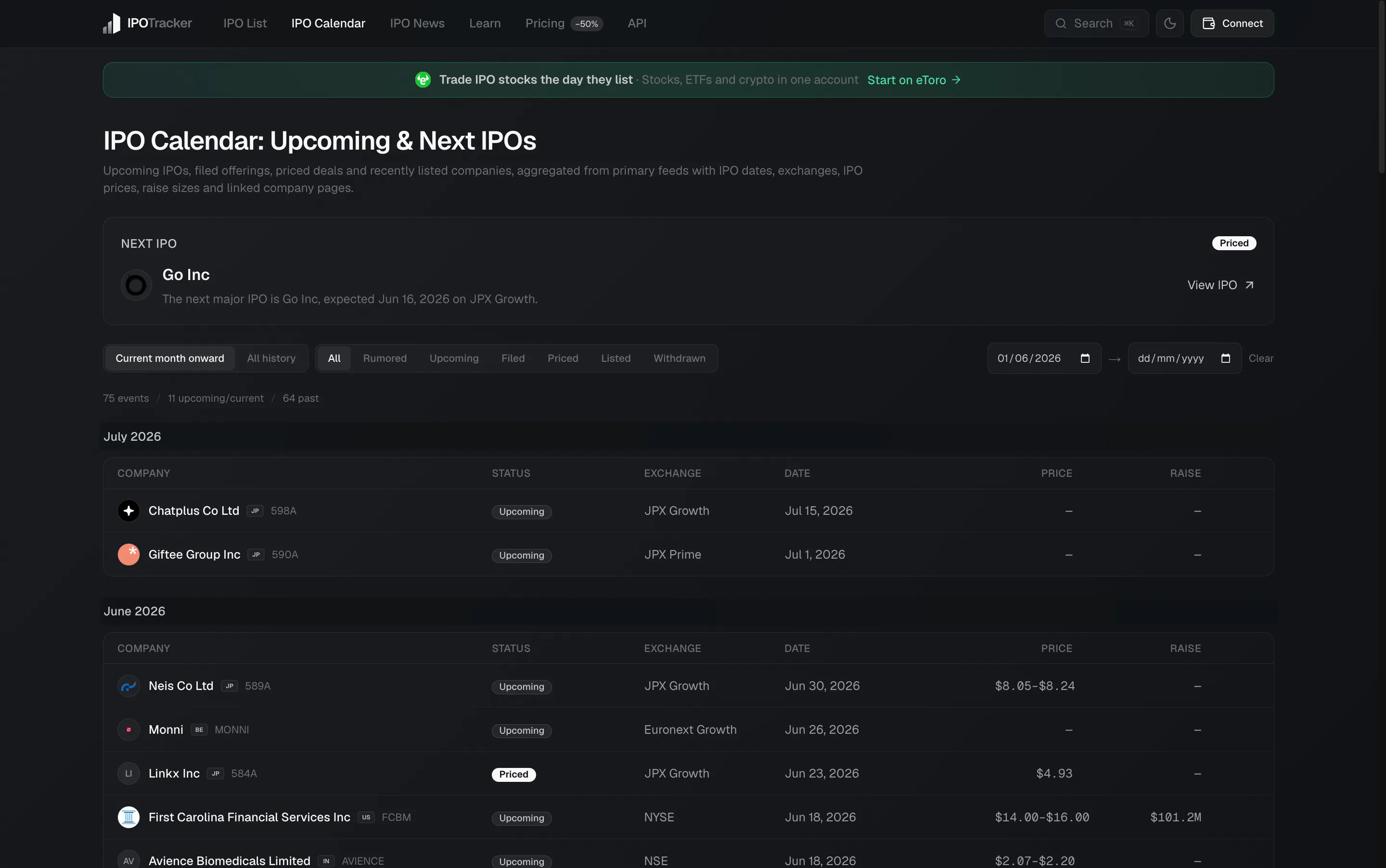
Task: Click the start date field 01/06/2026
Action: point(1044,358)
